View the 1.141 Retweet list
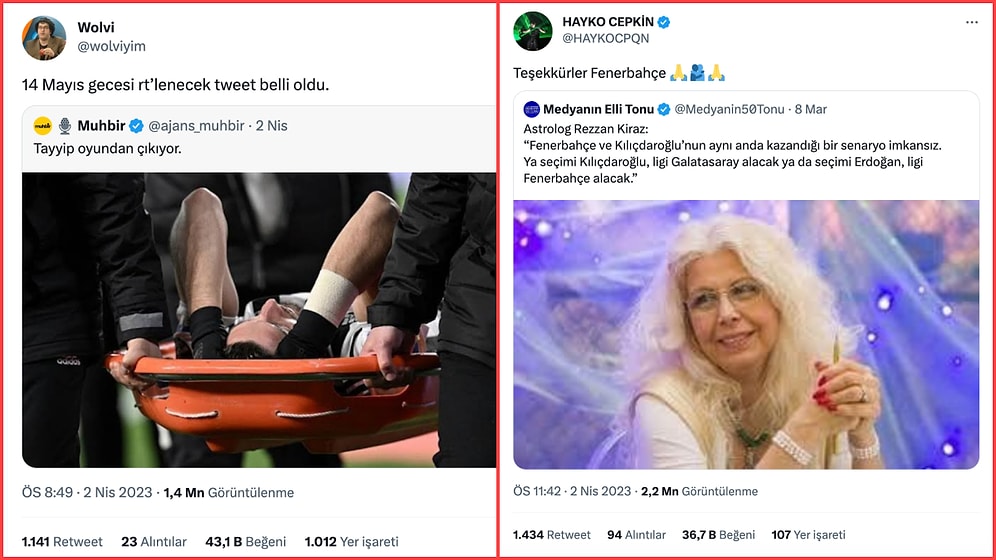 click(x=62, y=542)
